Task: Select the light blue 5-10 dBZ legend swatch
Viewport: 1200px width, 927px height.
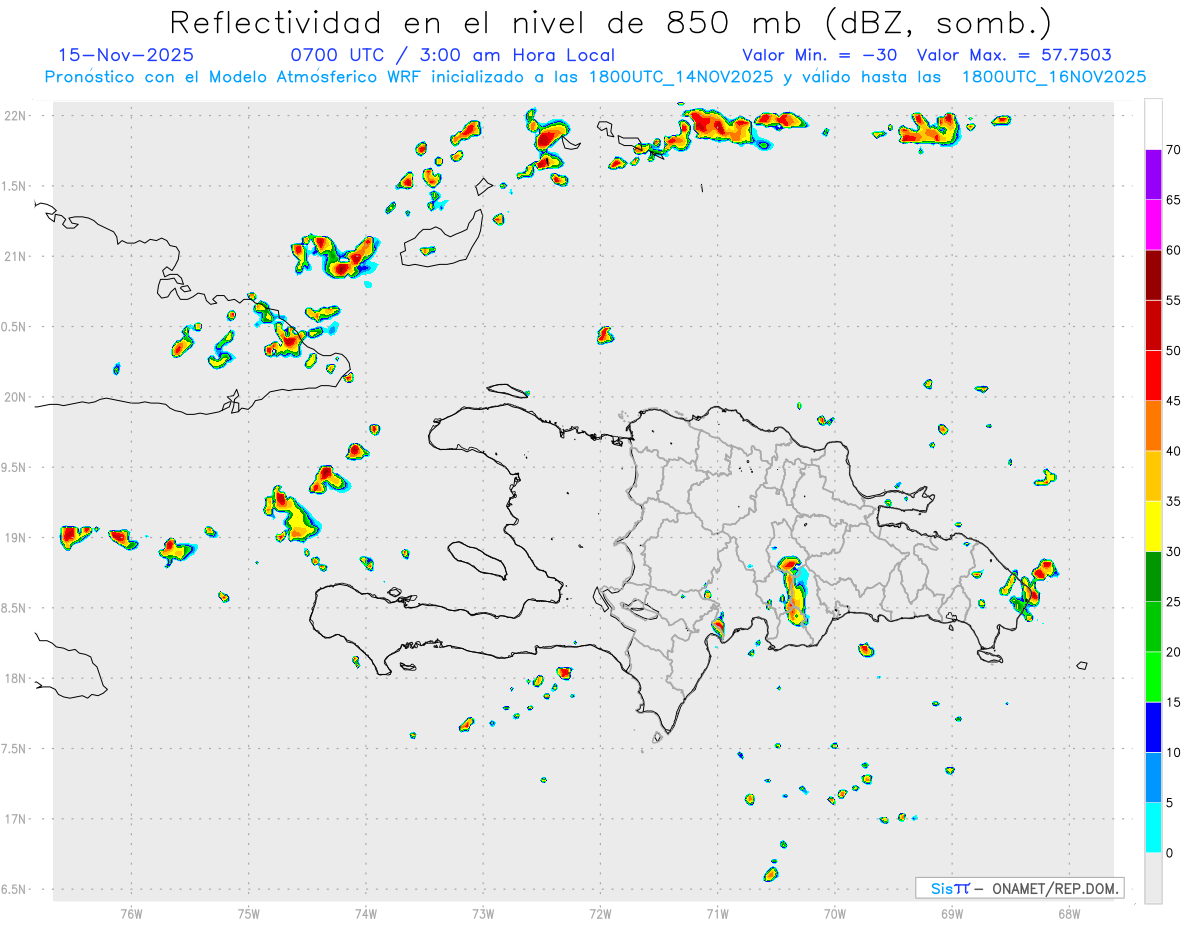Action: pyautogui.click(x=1153, y=777)
